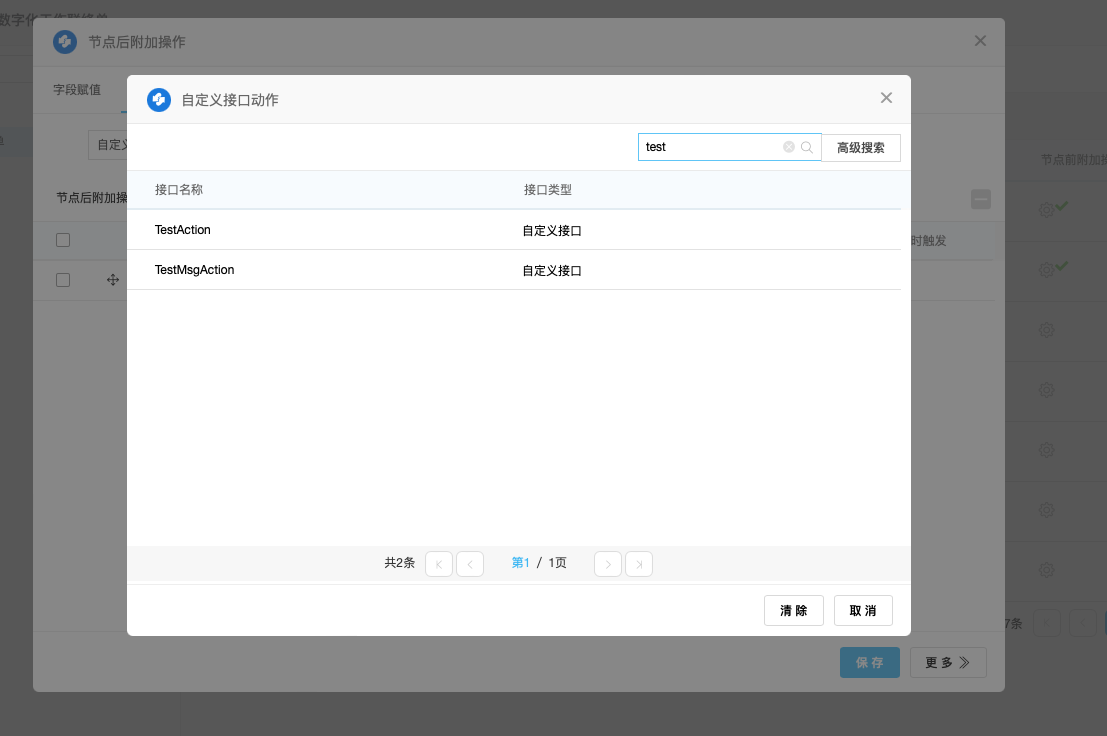Click the fourth gear icon in the right column

coord(1046,390)
